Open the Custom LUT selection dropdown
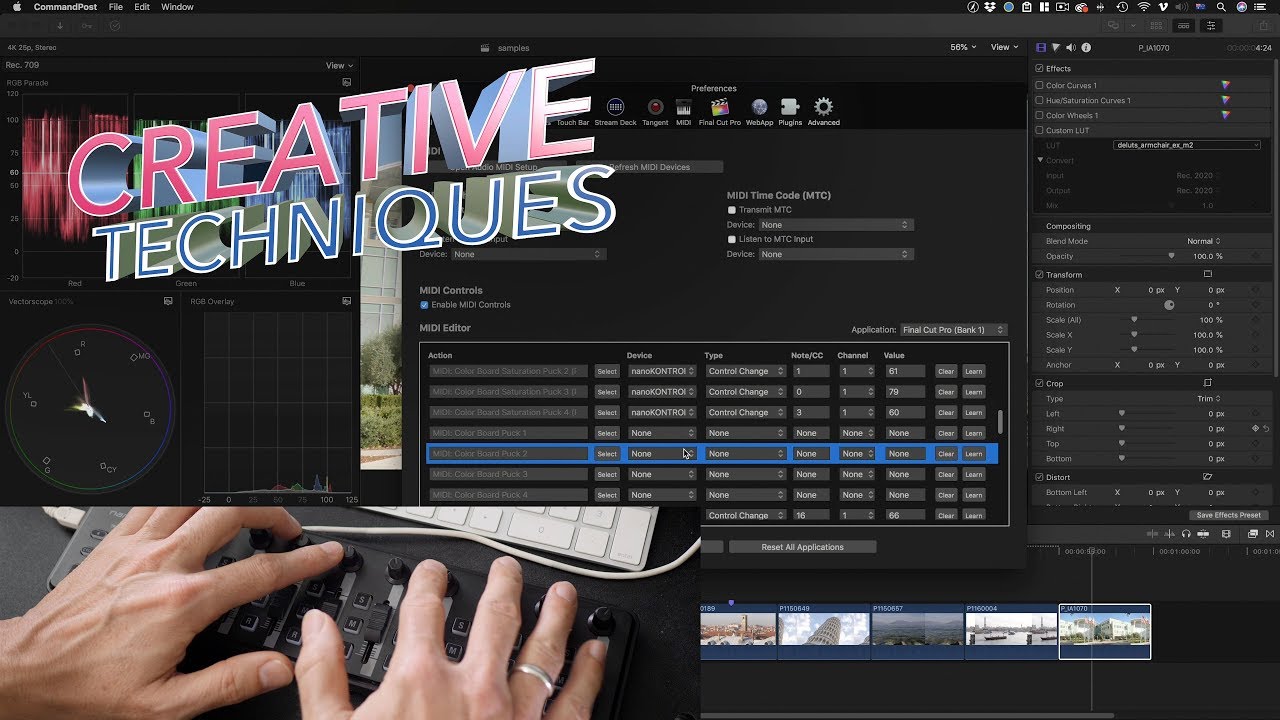This screenshot has height=720, width=1280. [1187, 145]
